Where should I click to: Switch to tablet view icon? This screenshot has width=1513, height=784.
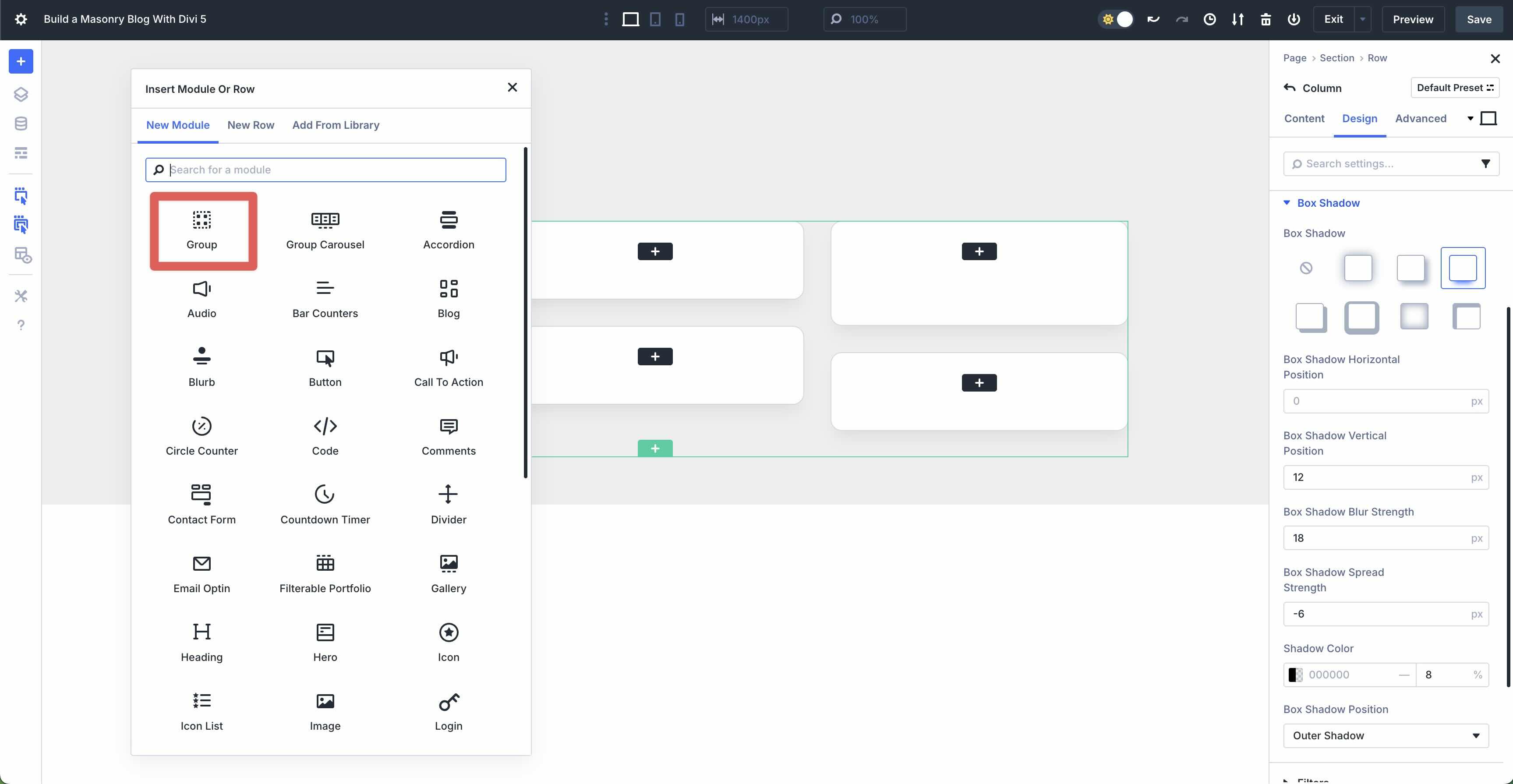[x=655, y=19]
